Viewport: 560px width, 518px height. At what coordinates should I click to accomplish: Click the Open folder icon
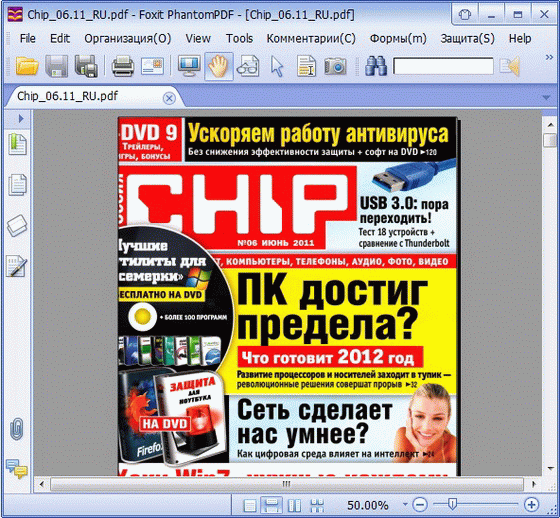(27, 66)
